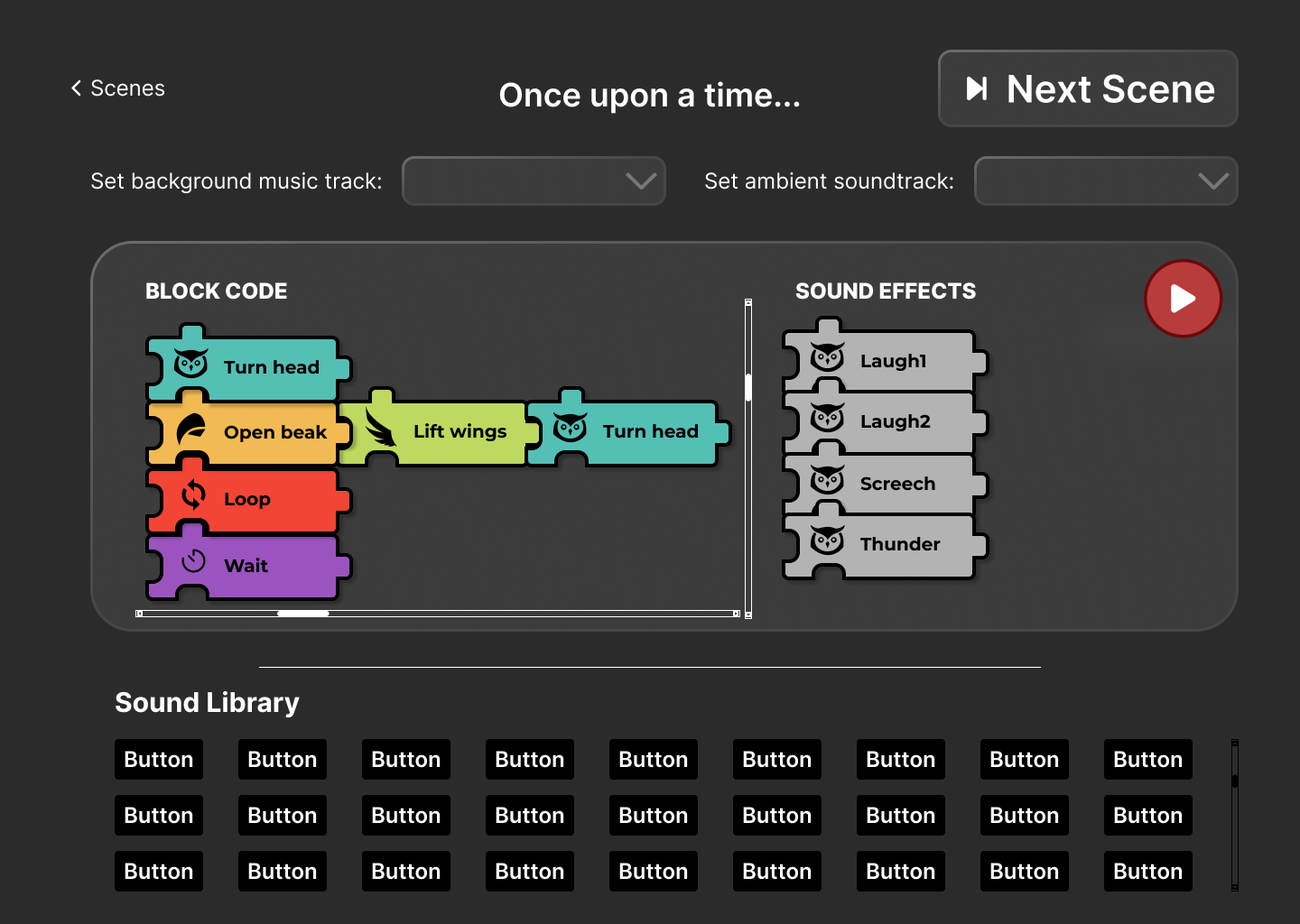Click the horizontal scrollbar thumb under block code
Viewport: 1300px width, 924px height.
coord(303,614)
